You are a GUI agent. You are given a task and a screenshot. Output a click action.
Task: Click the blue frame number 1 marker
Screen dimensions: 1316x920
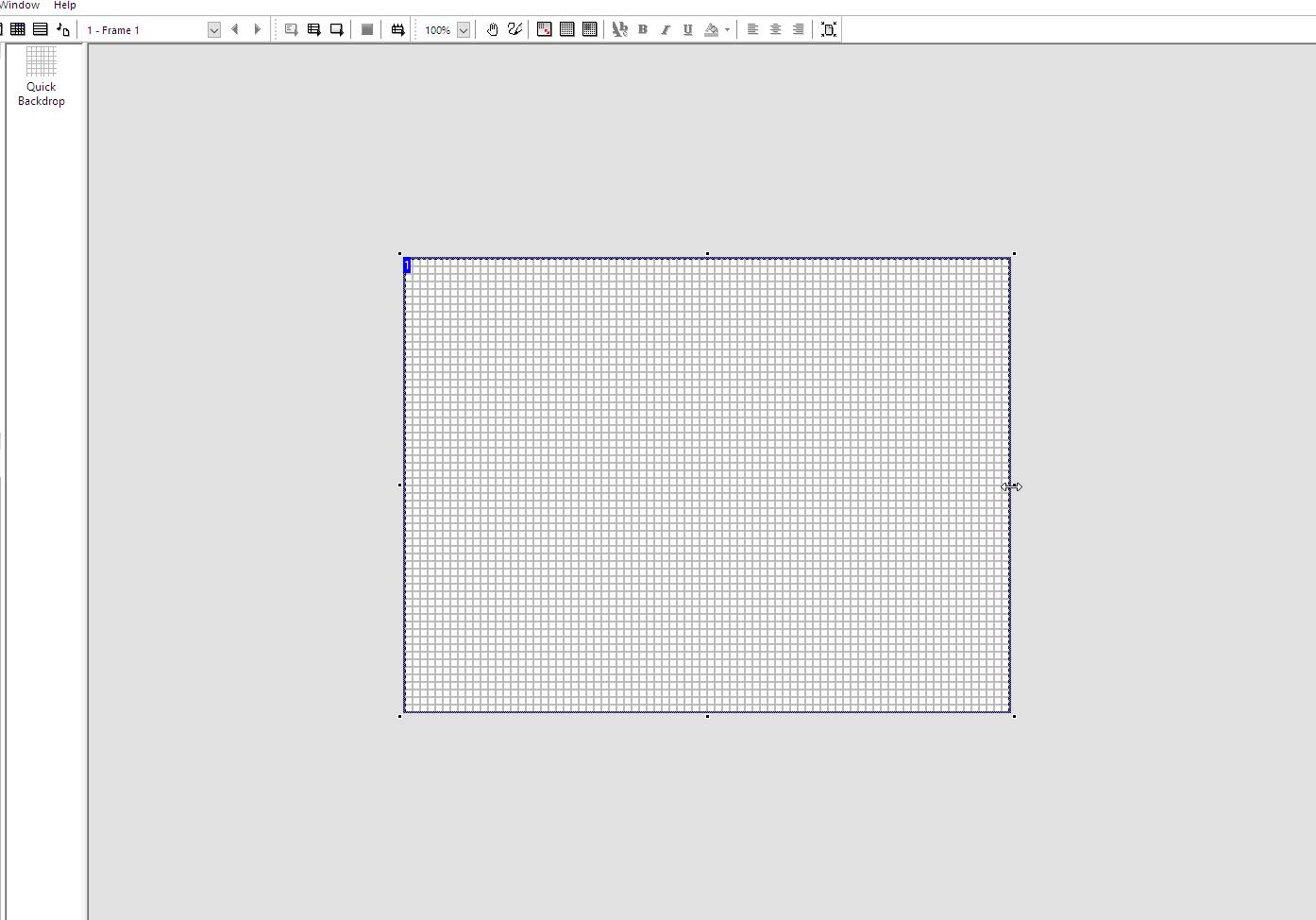[x=407, y=265]
